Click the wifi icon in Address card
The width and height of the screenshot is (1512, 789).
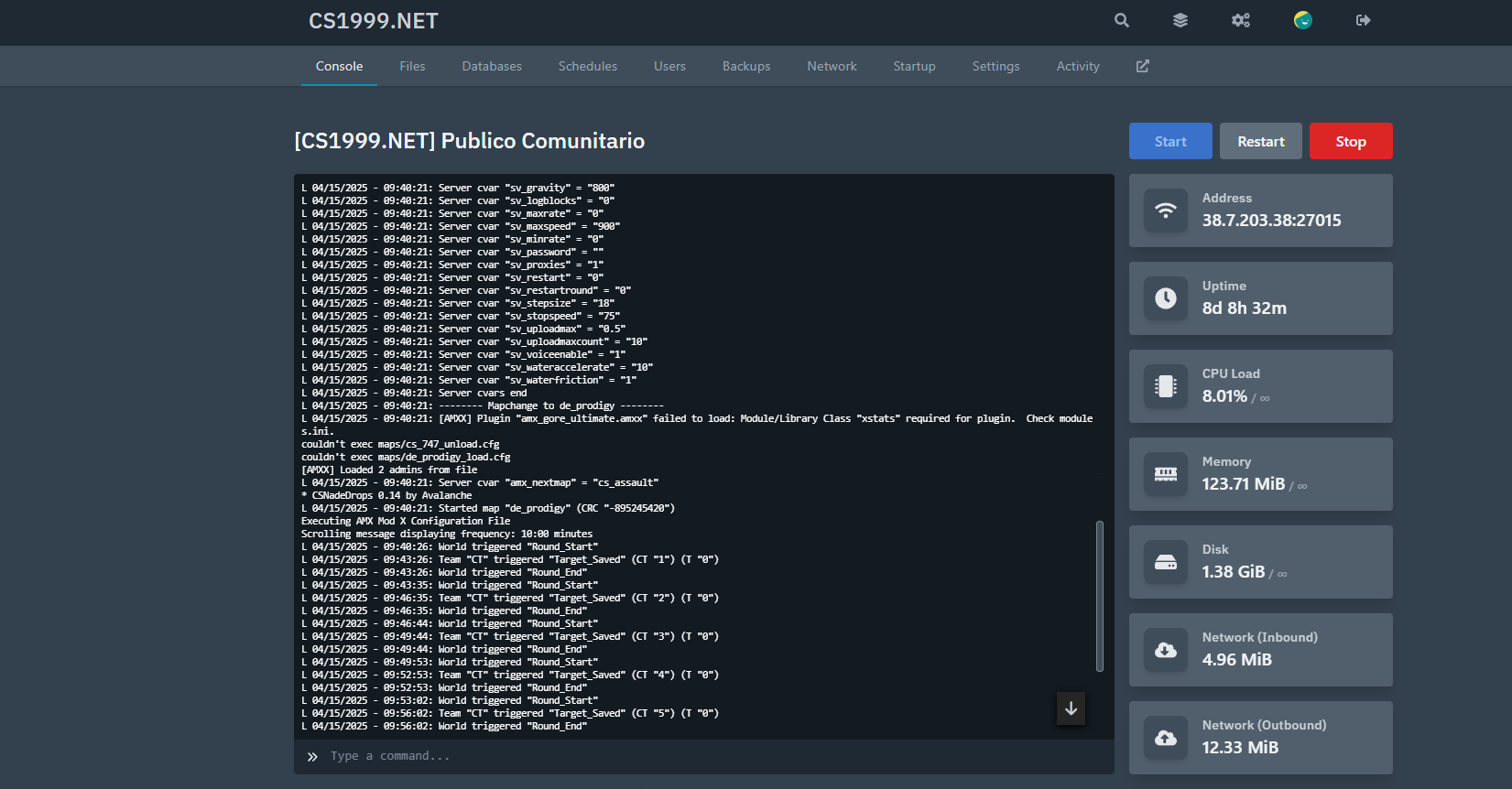1166,211
